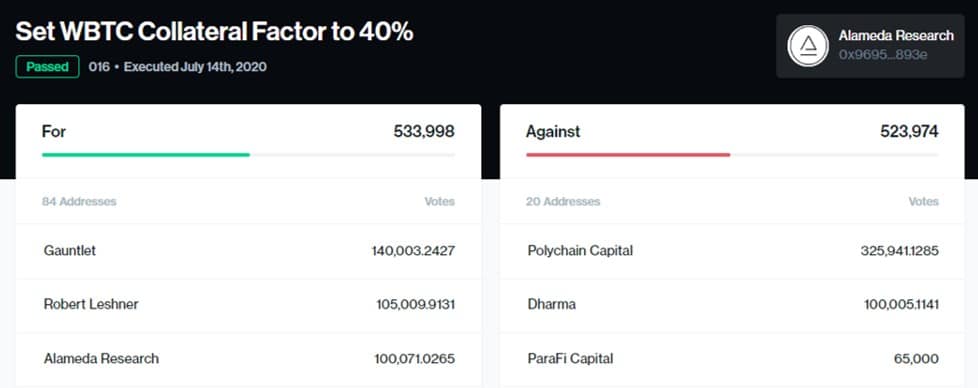Open Gauntlet voter row
The image size is (978, 388).
click(248, 251)
